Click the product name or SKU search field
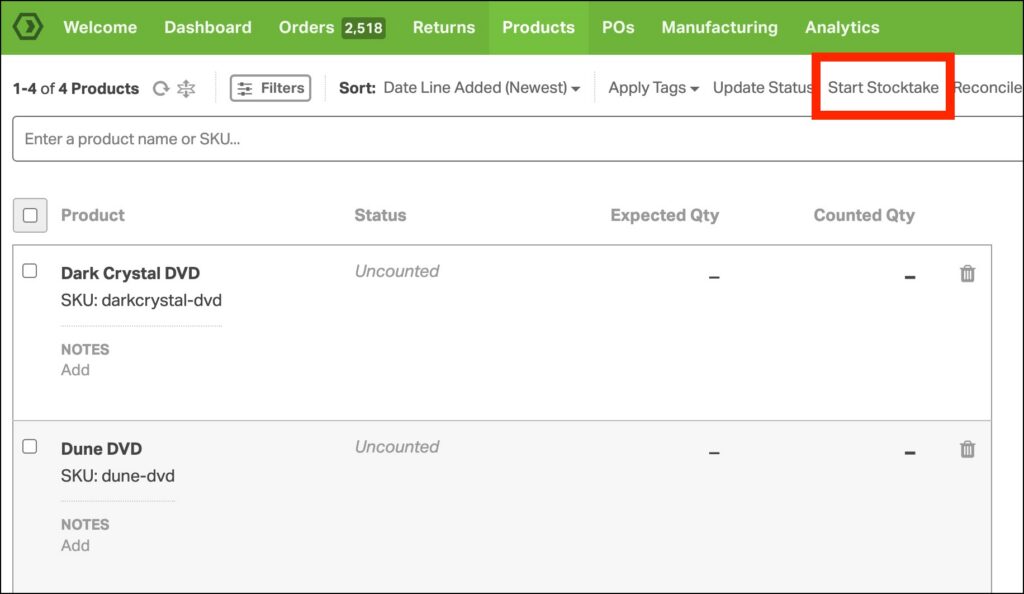This screenshot has height=594, width=1024. [500, 139]
